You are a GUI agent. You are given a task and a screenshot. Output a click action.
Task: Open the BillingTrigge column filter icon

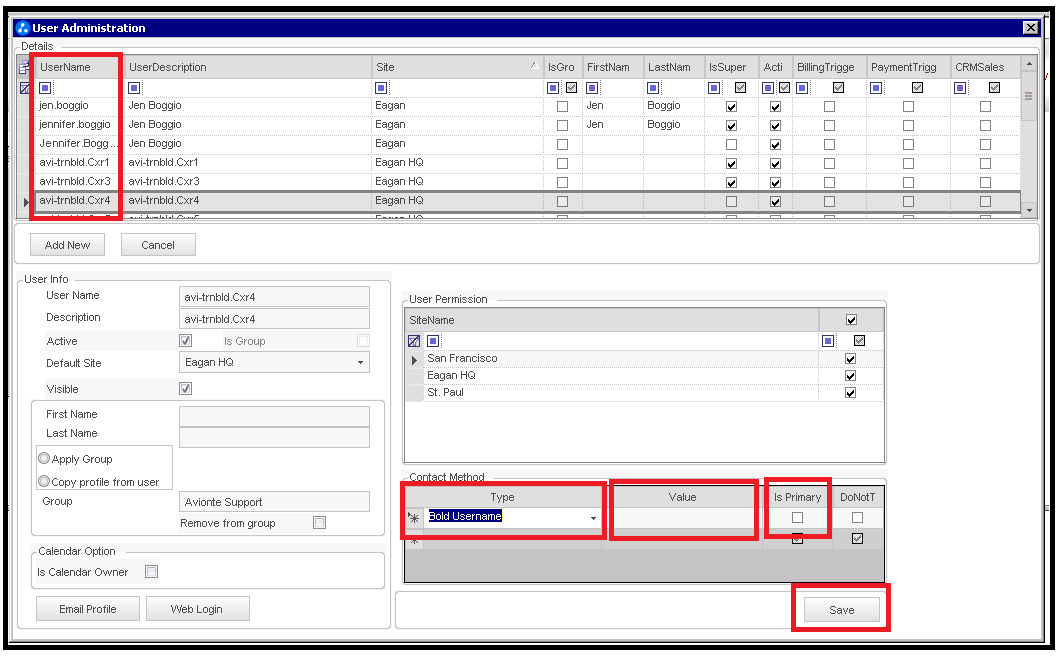(802, 88)
